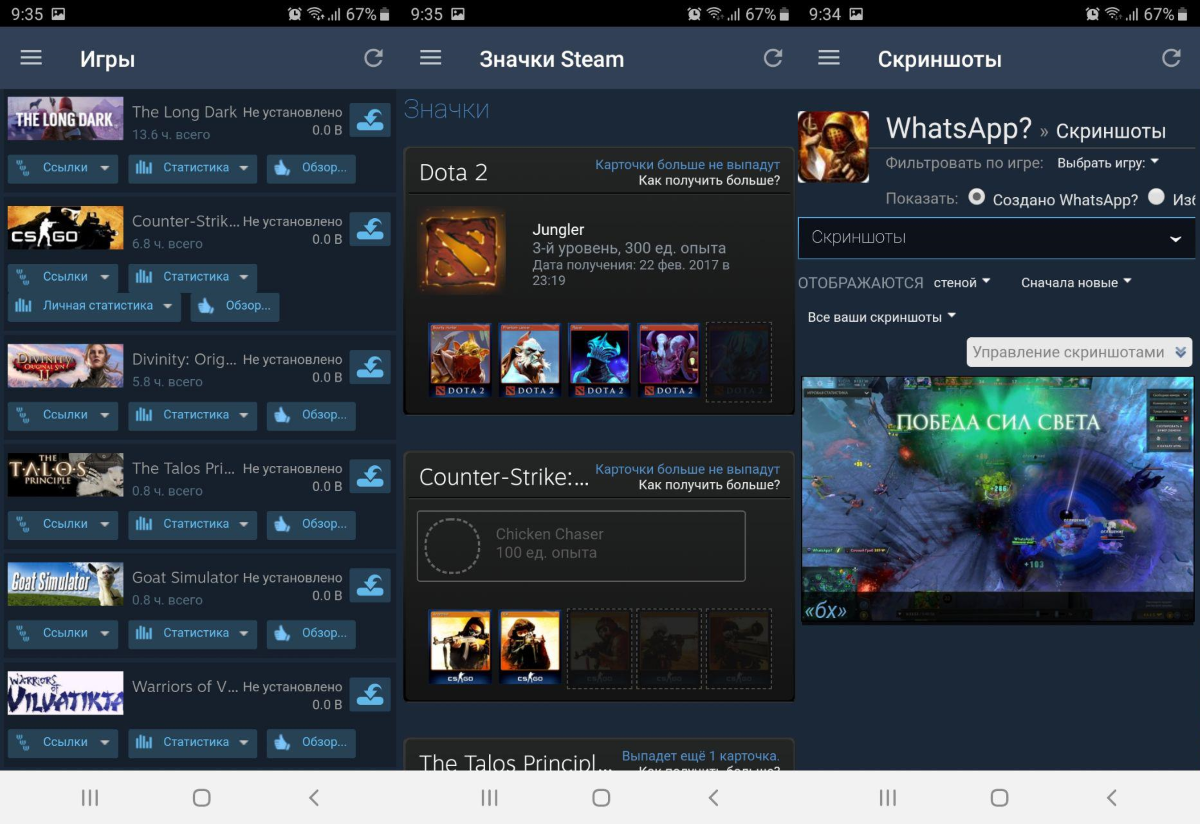Open second CS:GO trading card
This screenshot has width=1200, height=824.
pyautogui.click(x=530, y=648)
